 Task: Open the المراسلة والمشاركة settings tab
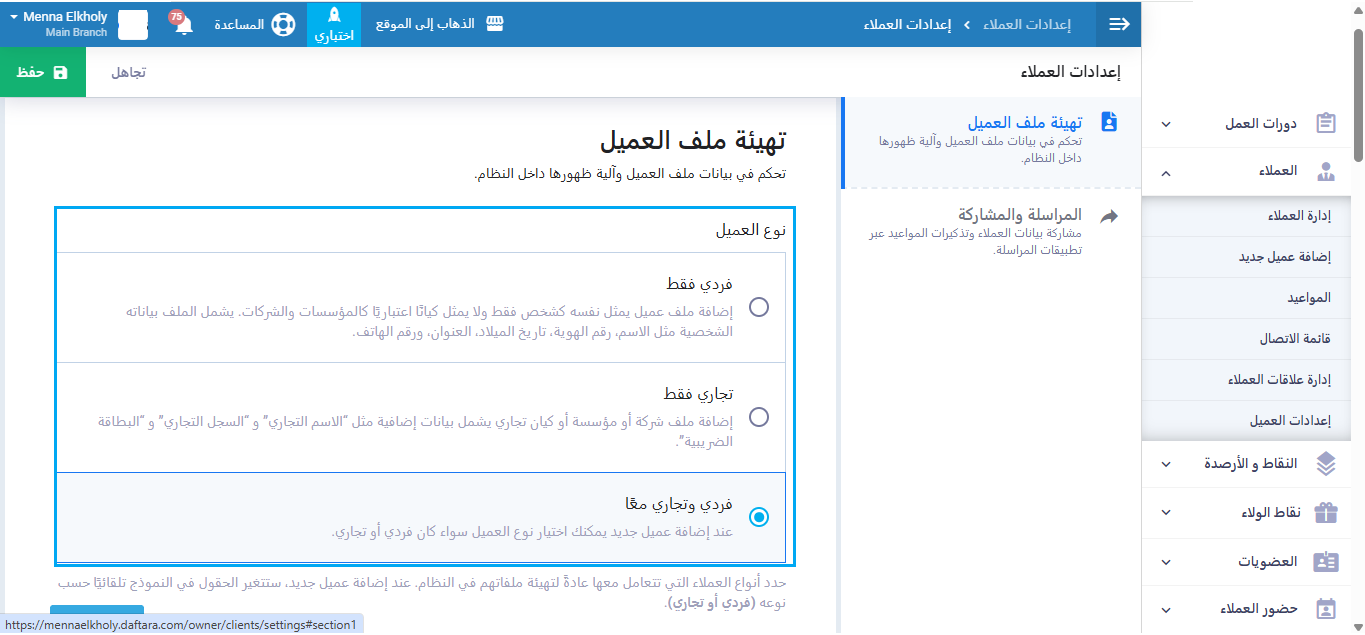[x=1019, y=215]
